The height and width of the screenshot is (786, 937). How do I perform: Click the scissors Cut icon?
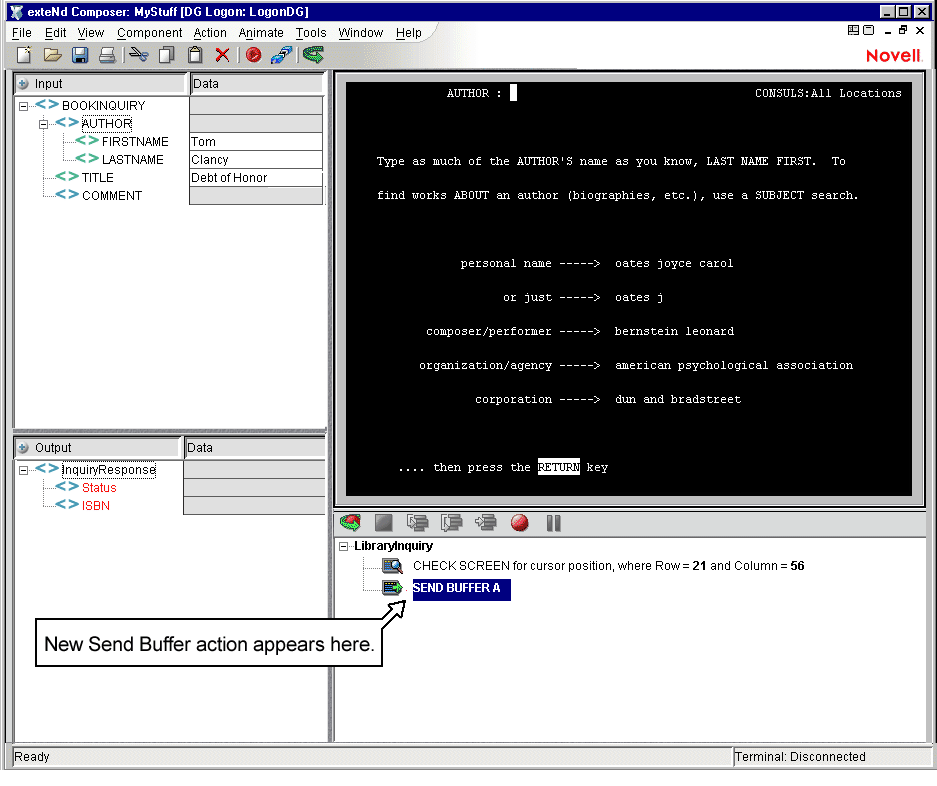139,55
